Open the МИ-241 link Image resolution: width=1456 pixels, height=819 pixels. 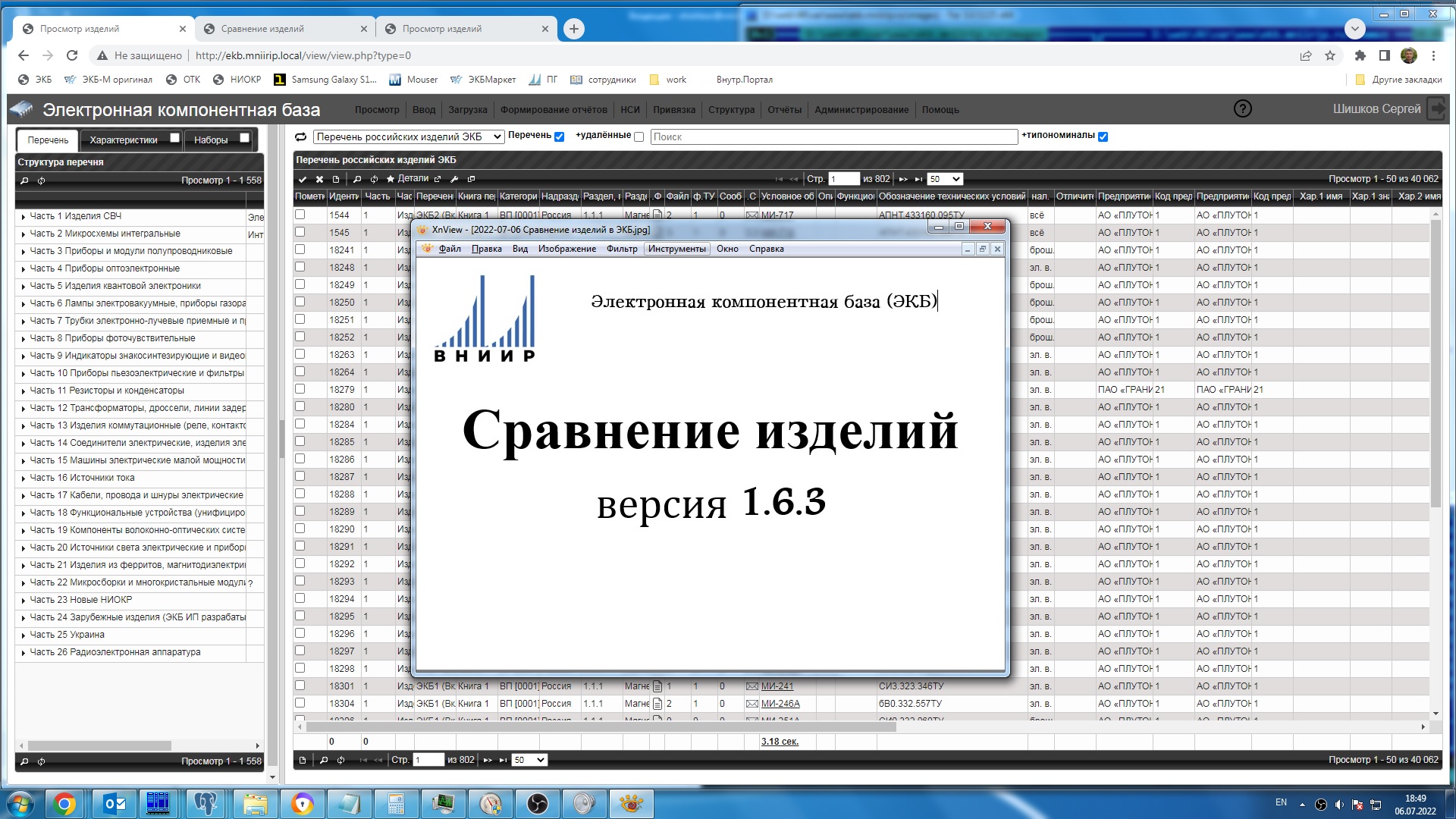point(777,686)
